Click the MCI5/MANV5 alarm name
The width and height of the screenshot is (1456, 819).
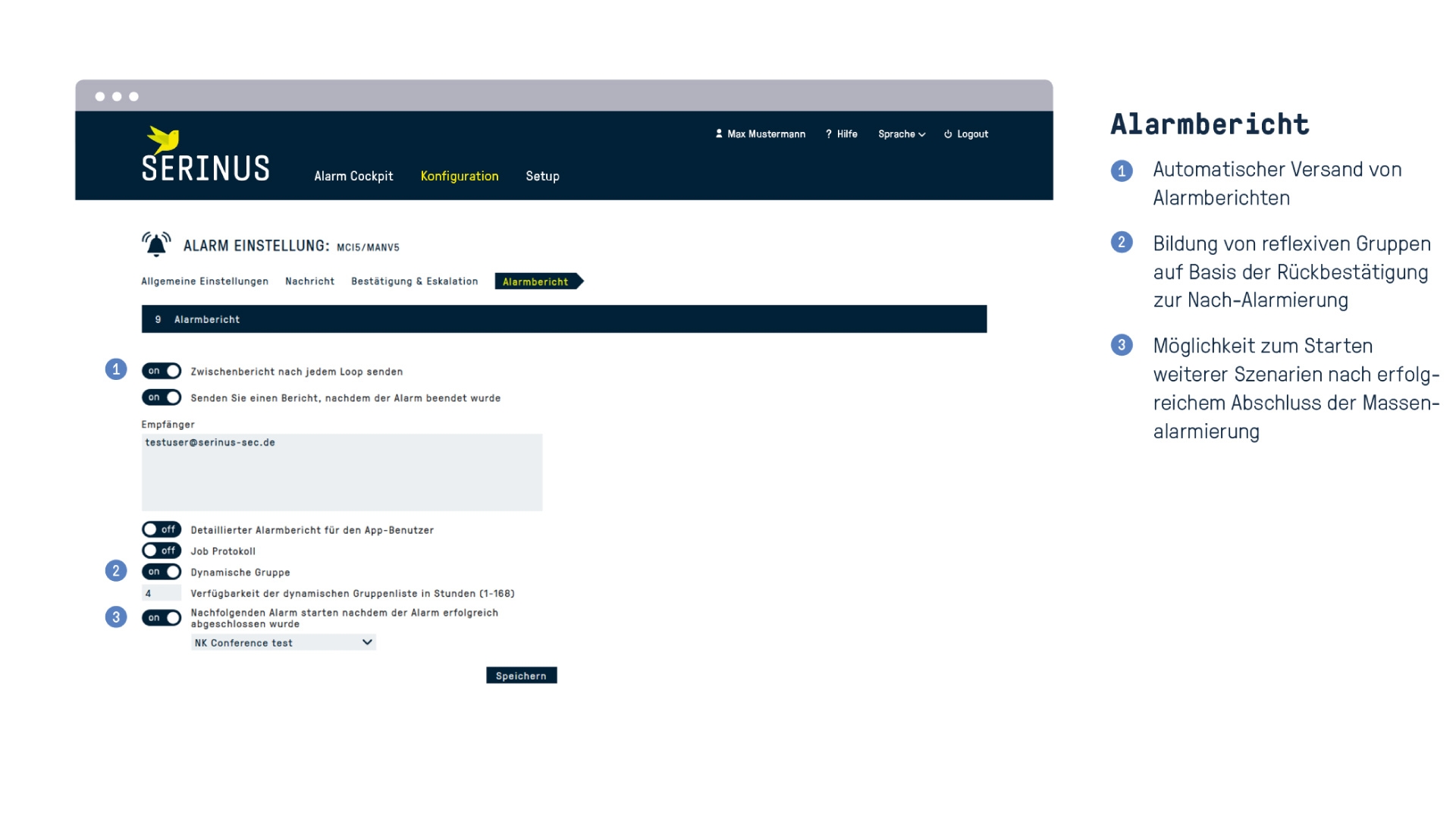[x=368, y=247]
